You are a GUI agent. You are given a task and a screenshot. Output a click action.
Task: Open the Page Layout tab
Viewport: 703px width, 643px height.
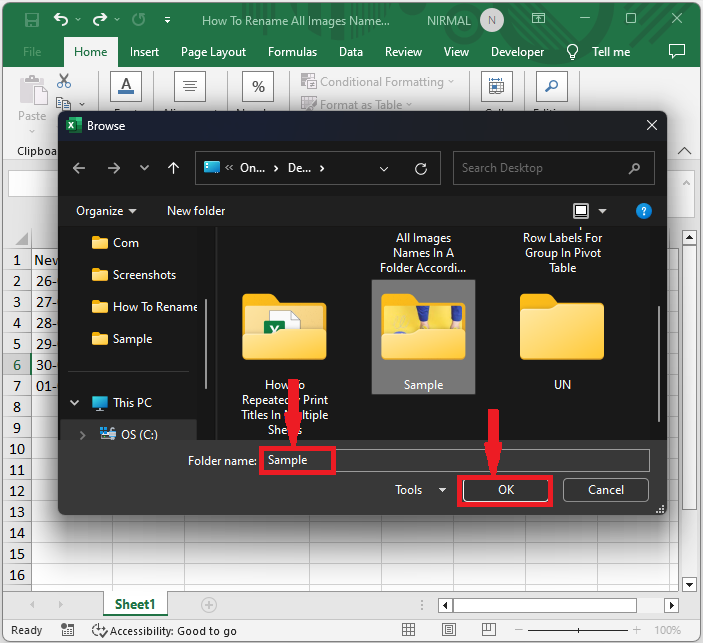213,52
